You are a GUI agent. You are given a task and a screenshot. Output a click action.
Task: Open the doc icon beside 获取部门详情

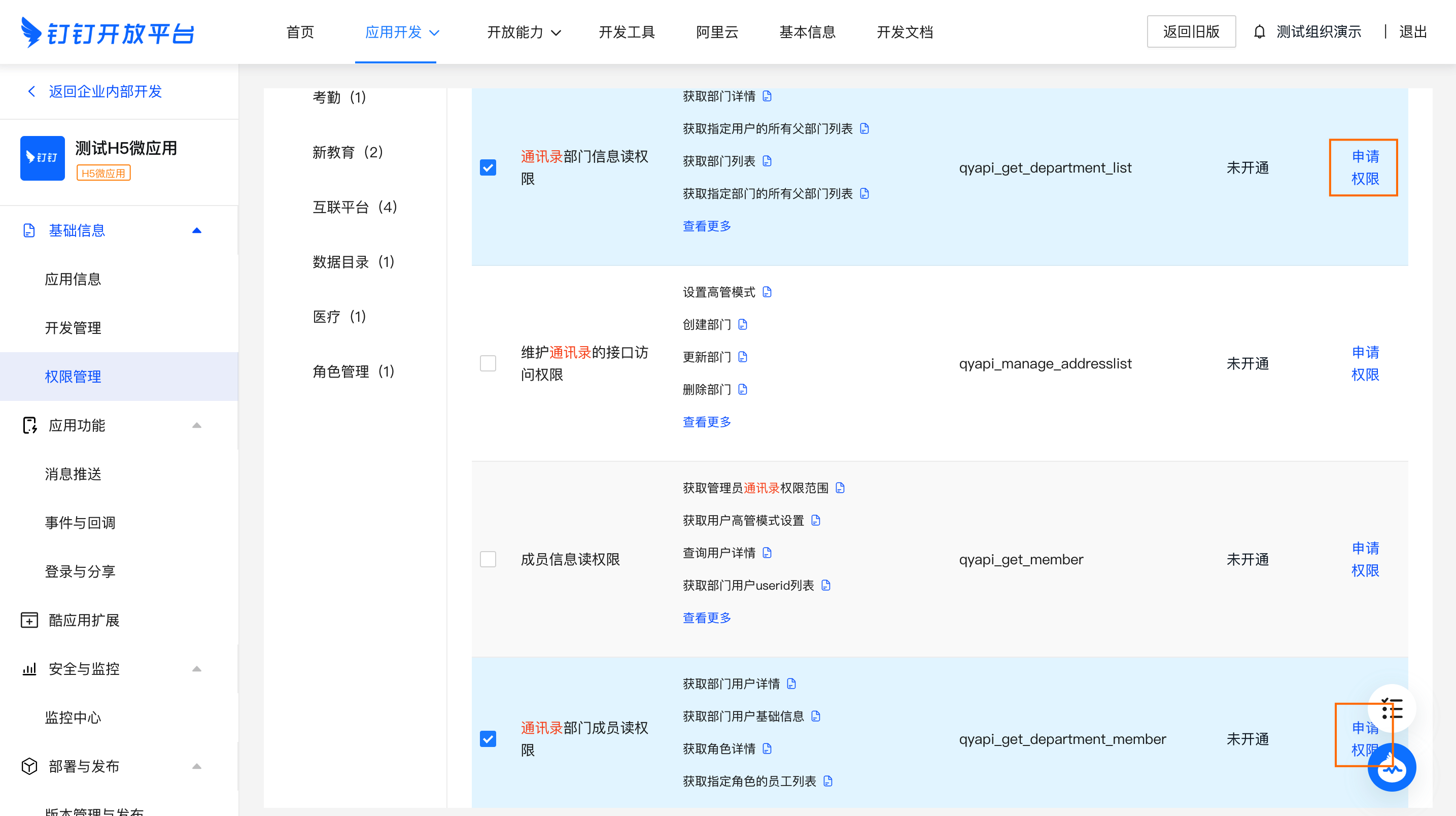pyautogui.click(x=767, y=97)
